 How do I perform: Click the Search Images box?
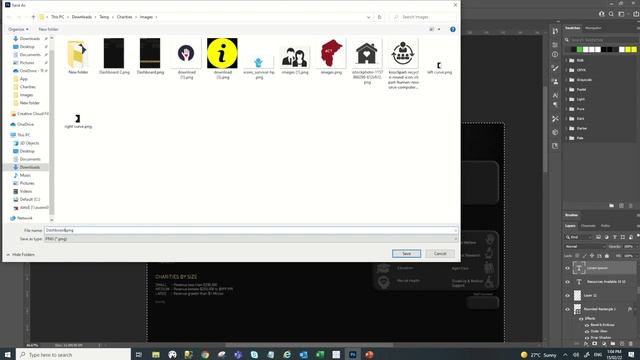pos(423,17)
